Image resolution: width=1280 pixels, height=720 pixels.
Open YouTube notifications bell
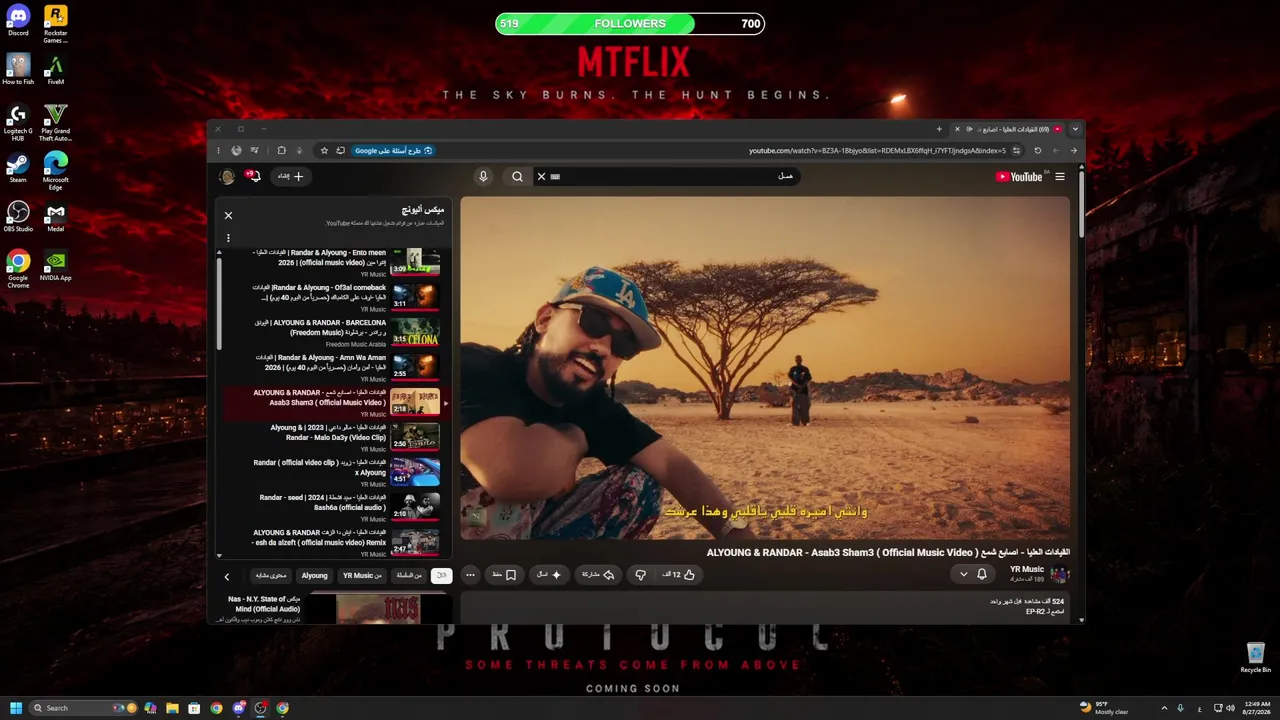tap(254, 177)
